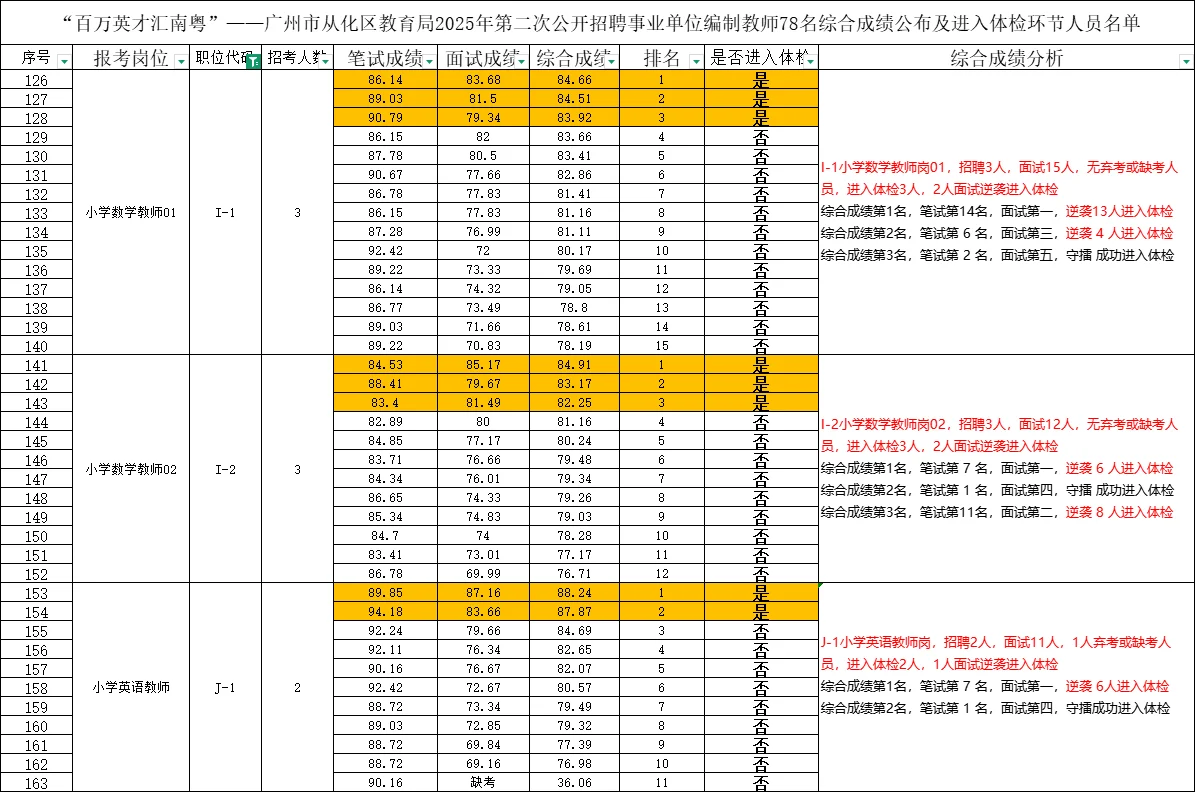Click the serial number cell 140

click(x=37, y=346)
